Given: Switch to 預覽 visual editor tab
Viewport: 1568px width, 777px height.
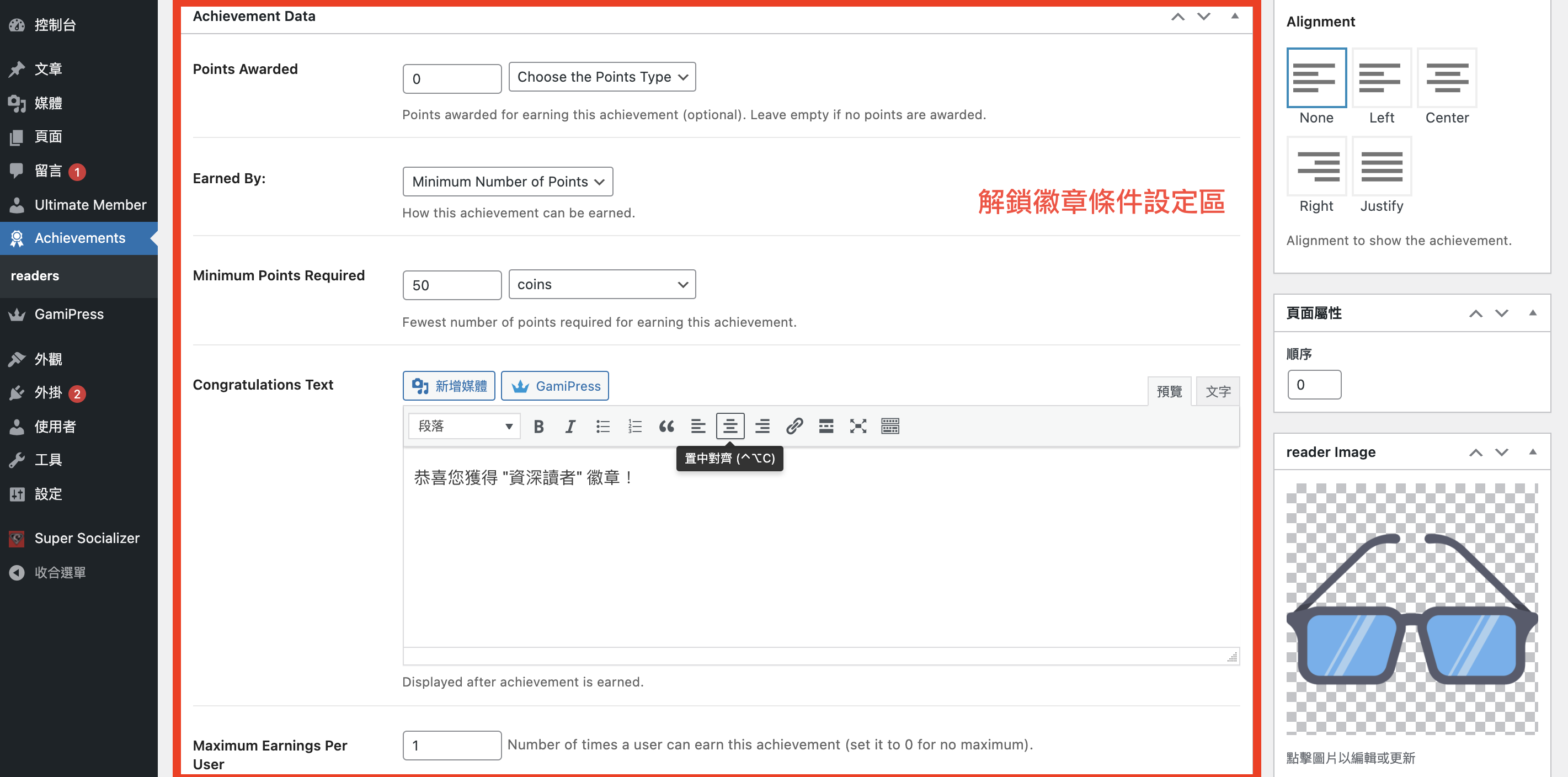Looking at the screenshot, I should pyautogui.click(x=1169, y=392).
